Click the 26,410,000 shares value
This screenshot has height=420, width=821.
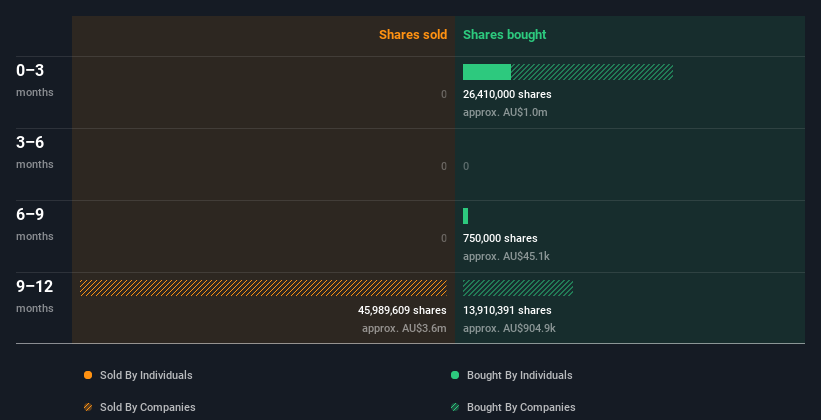[x=507, y=94]
